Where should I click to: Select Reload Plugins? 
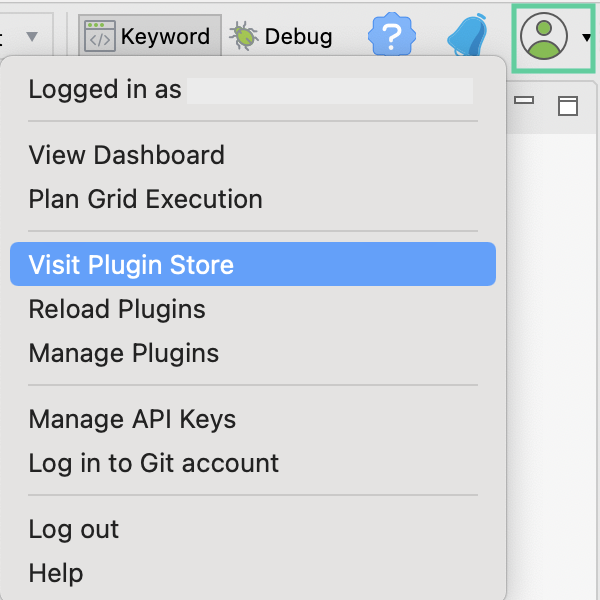117,309
